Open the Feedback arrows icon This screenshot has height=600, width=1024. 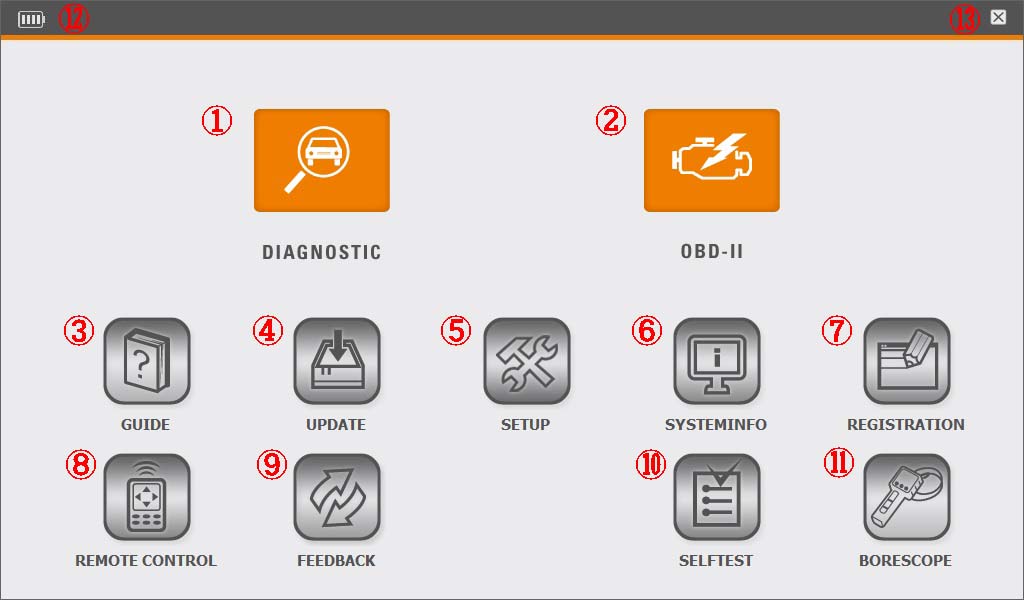point(337,497)
